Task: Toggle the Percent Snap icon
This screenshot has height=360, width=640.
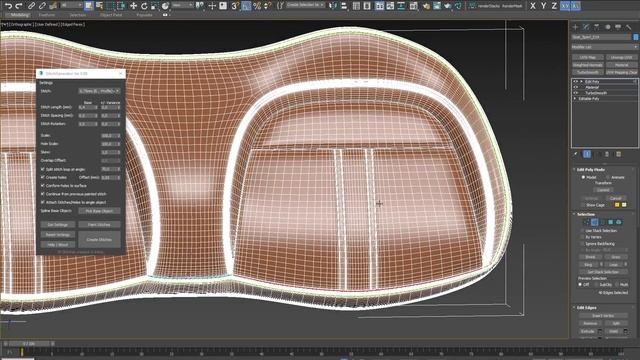Action: (x=257, y=6)
